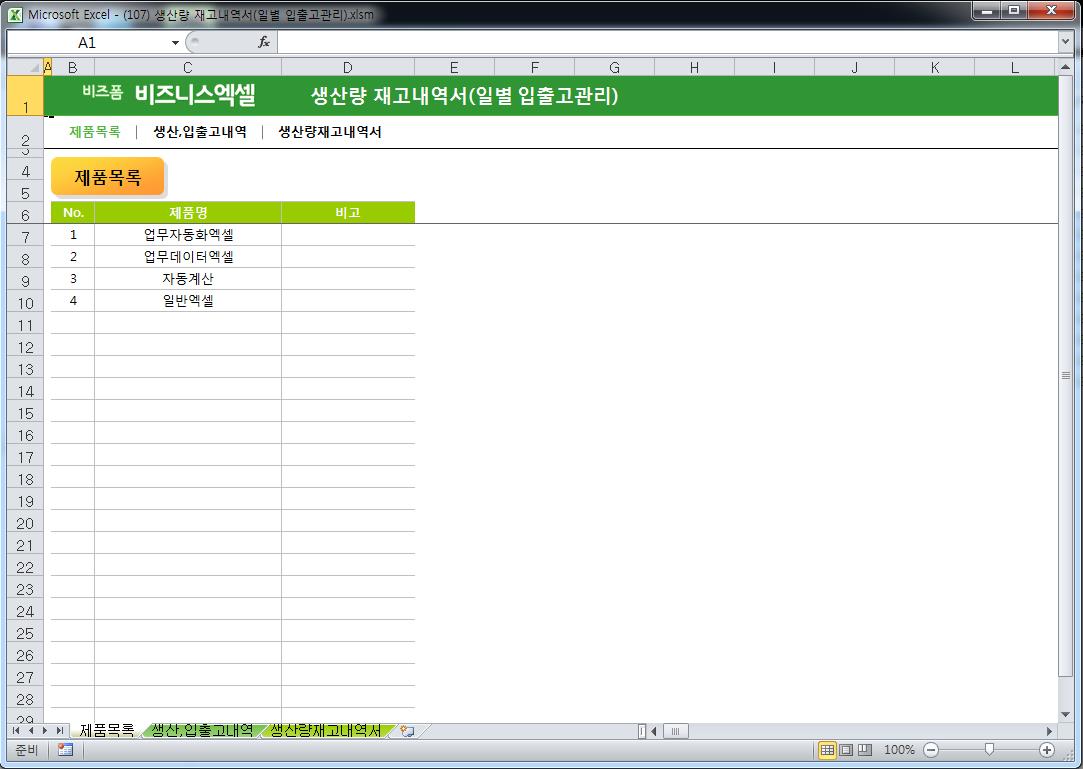Click inside the formula bar input
This screenshot has width=1083, height=769.
point(667,42)
